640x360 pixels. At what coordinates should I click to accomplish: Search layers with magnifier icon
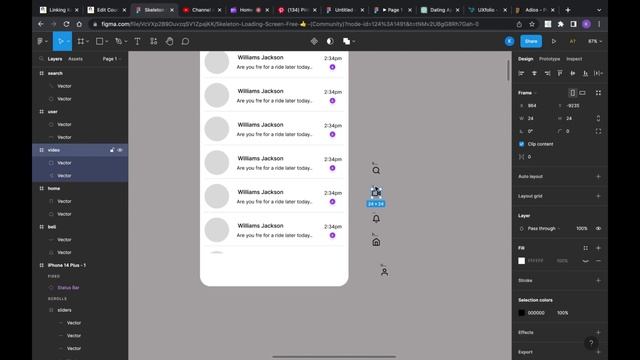click(41, 59)
